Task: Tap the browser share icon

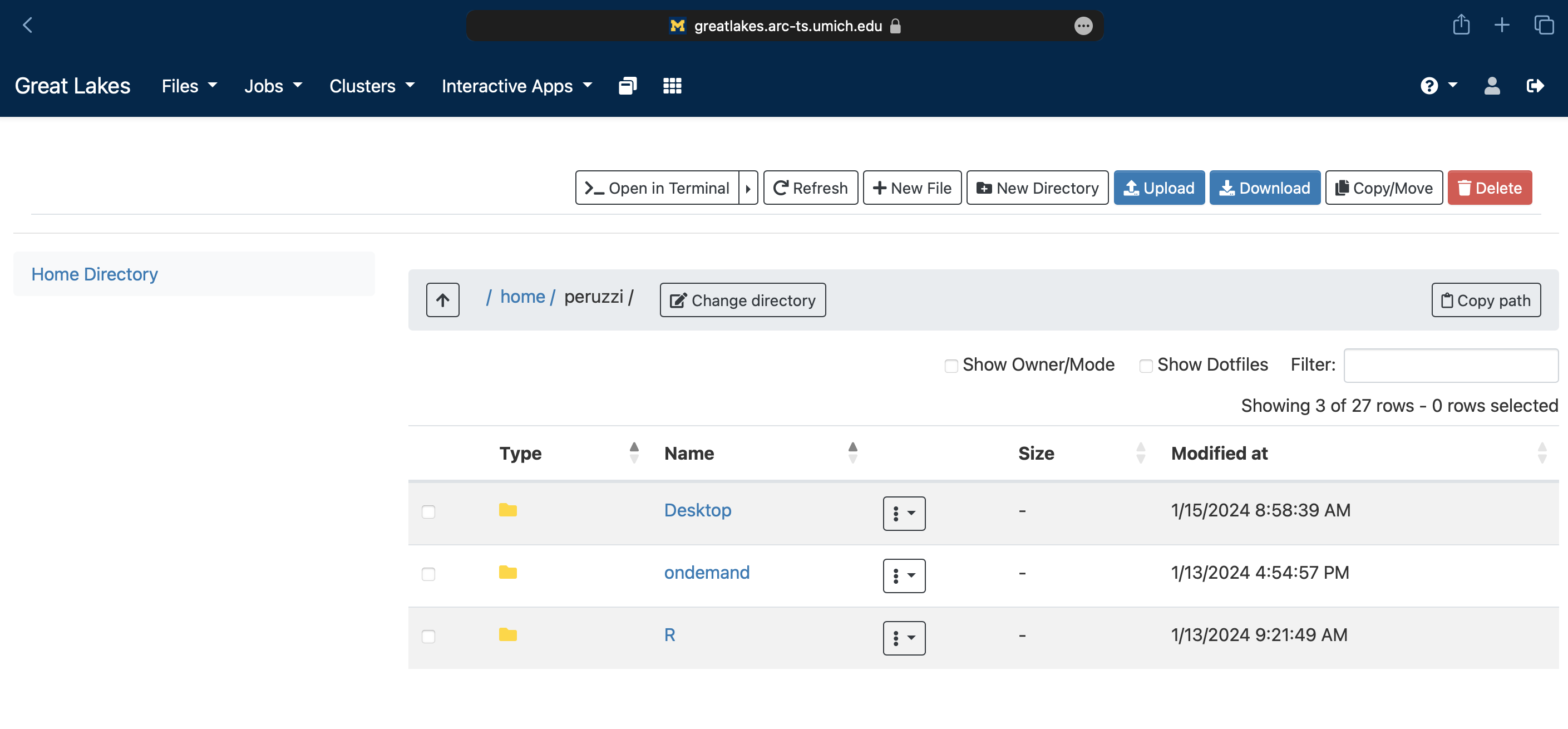Action: point(1461,26)
